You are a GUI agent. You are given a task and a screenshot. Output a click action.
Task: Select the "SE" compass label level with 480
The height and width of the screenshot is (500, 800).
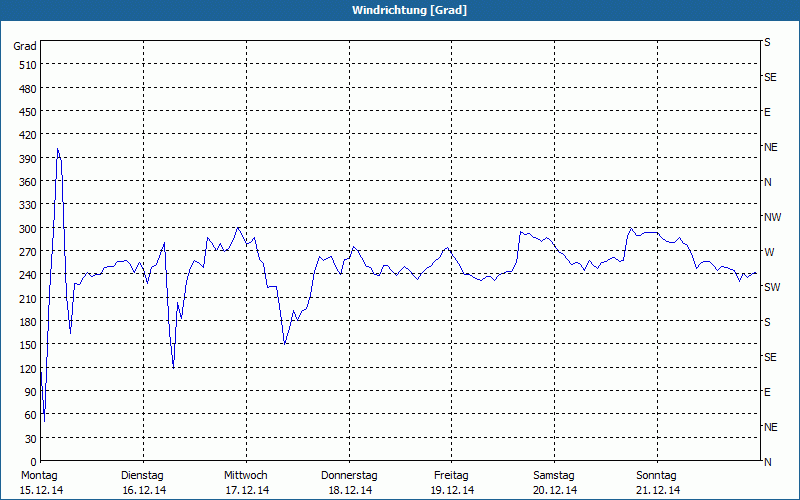(770, 78)
